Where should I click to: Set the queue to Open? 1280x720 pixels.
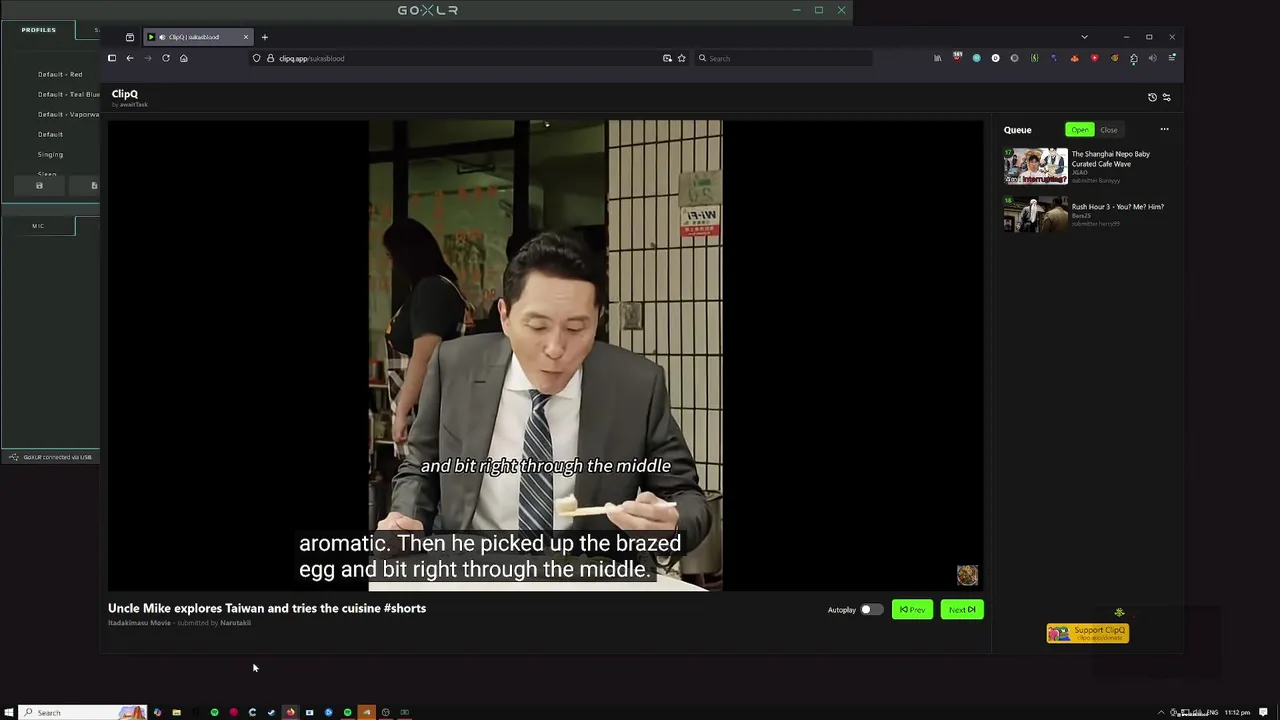pyautogui.click(x=1080, y=130)
